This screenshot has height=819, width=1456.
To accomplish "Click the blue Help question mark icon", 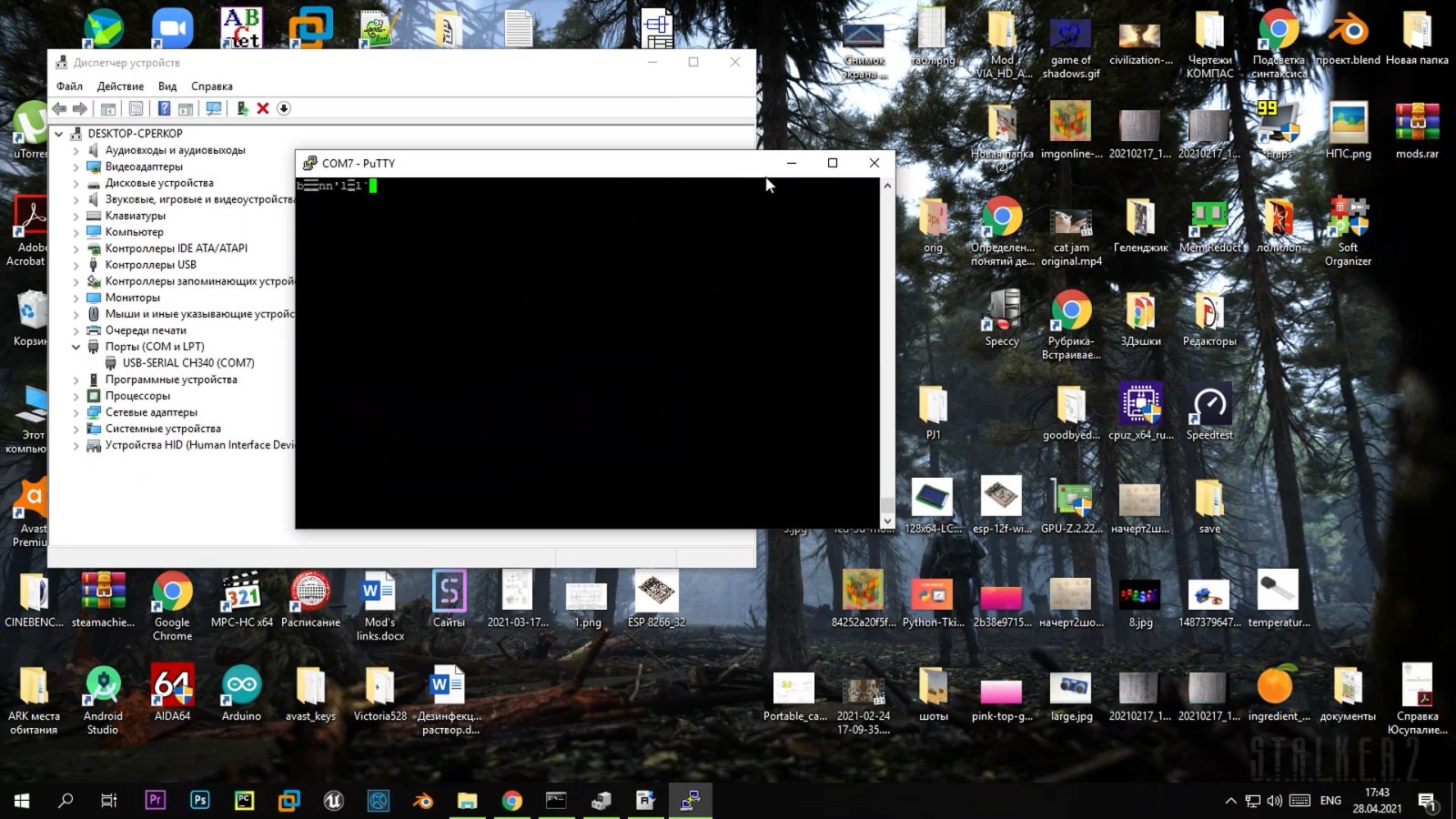I will coord(164,108).
